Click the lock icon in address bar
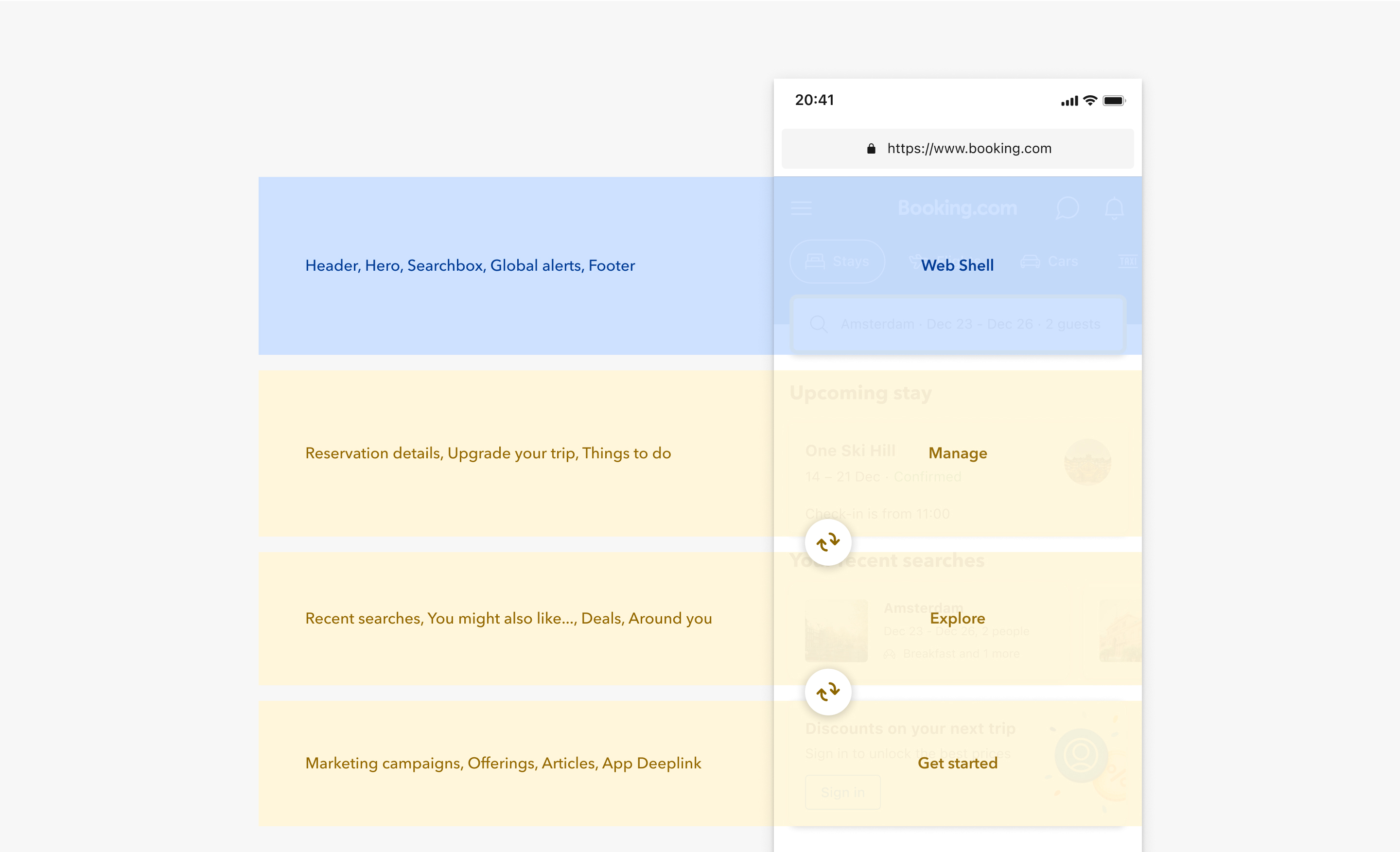 pyautogui.click(x=871, y=149)
